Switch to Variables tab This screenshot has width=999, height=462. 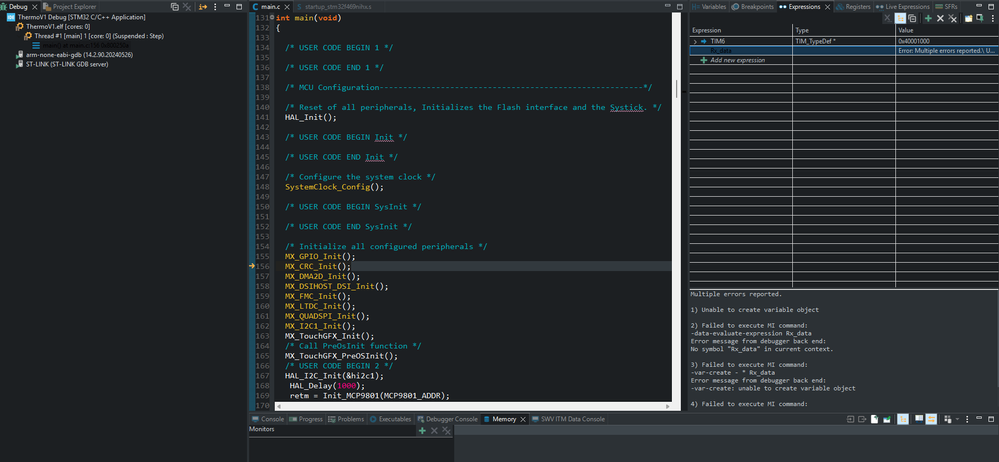click(x=709, y=6)
